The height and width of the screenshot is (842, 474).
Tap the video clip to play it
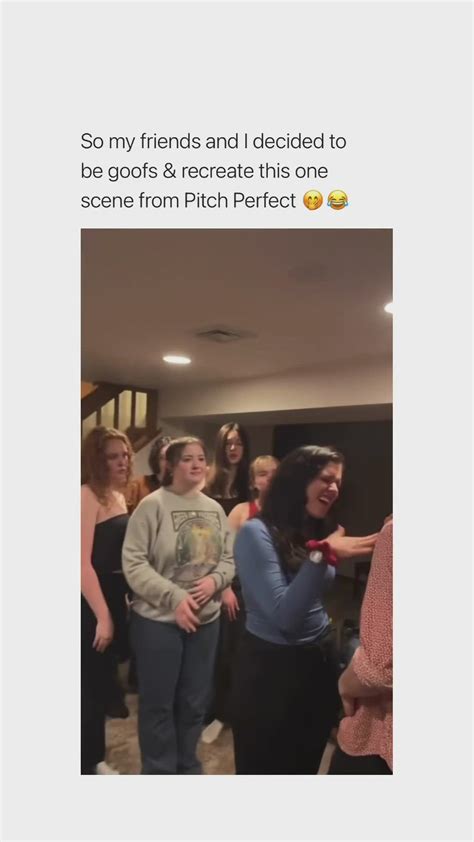pos(237,501)
